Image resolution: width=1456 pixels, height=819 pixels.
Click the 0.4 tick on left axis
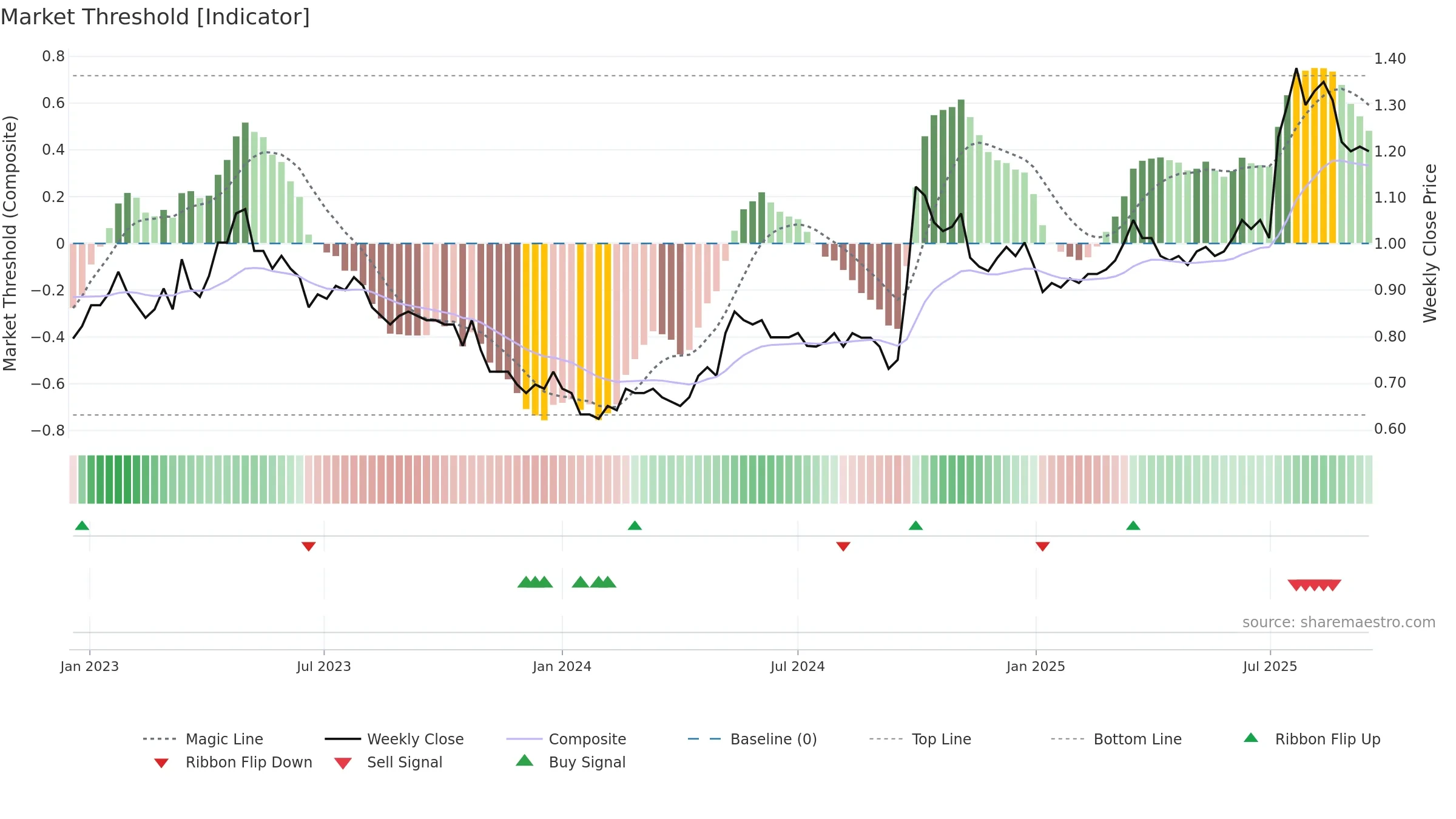coord(53,150)
